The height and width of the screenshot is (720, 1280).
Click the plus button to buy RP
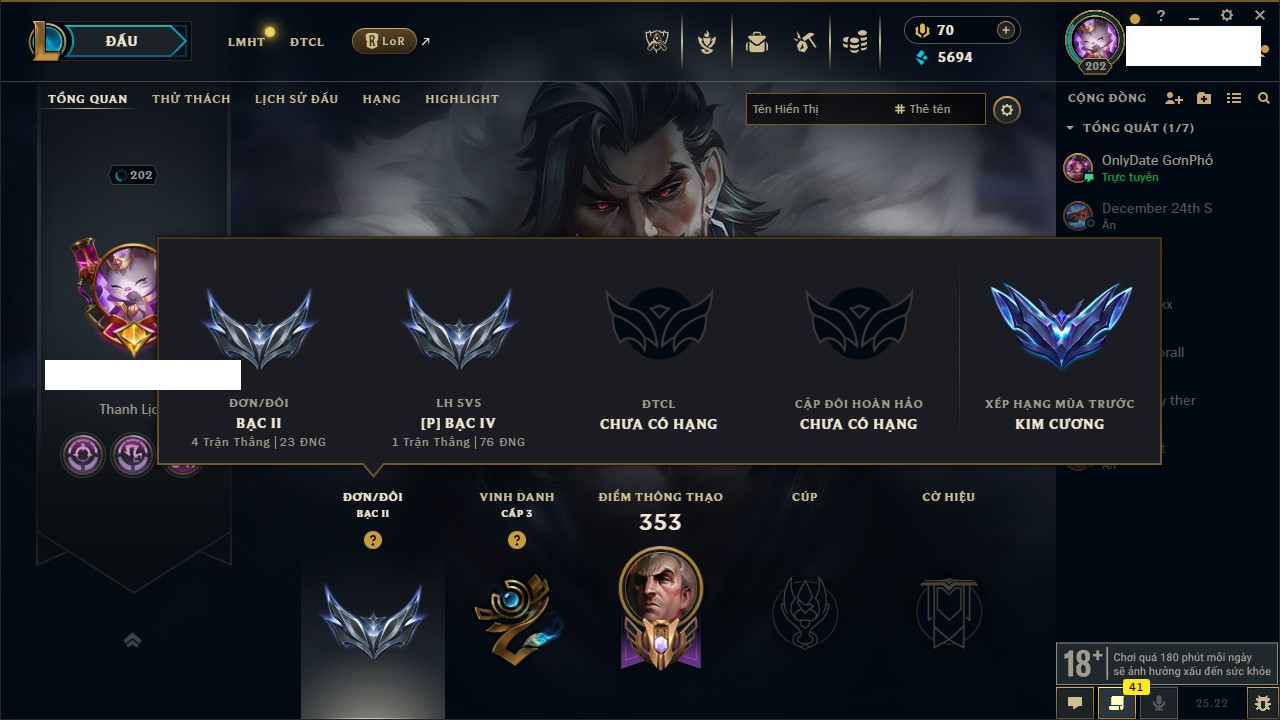[1006, 30]
